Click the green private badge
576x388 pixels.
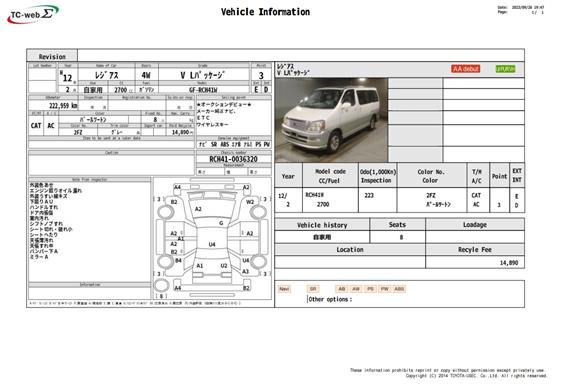505,69
